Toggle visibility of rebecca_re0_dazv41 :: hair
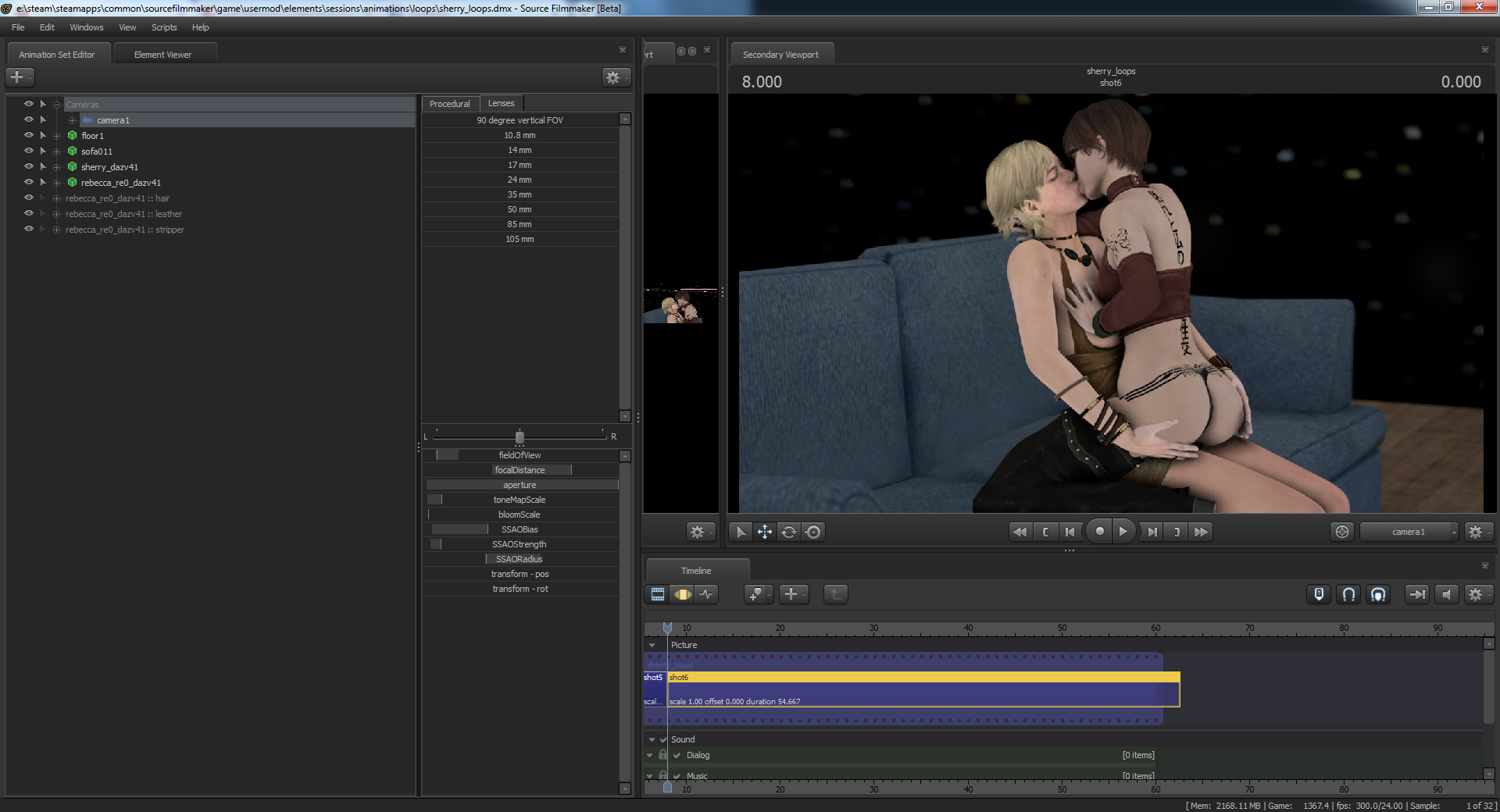Viewport: 1500px width, 812px height. (x=29, y=198)
